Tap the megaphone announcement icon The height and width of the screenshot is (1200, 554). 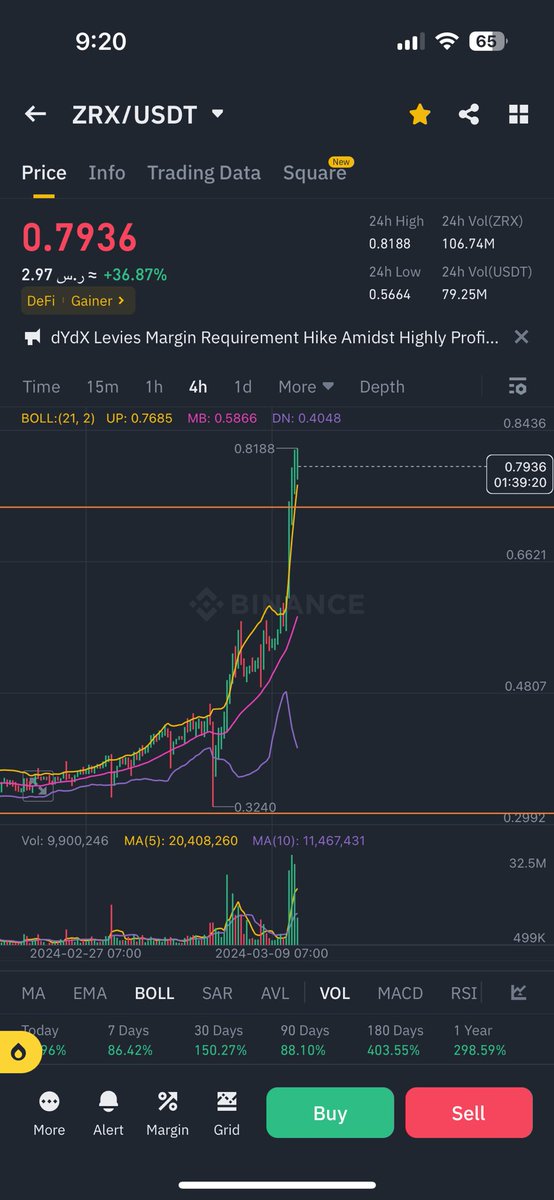pyautogui.click(x=32, y=338)
